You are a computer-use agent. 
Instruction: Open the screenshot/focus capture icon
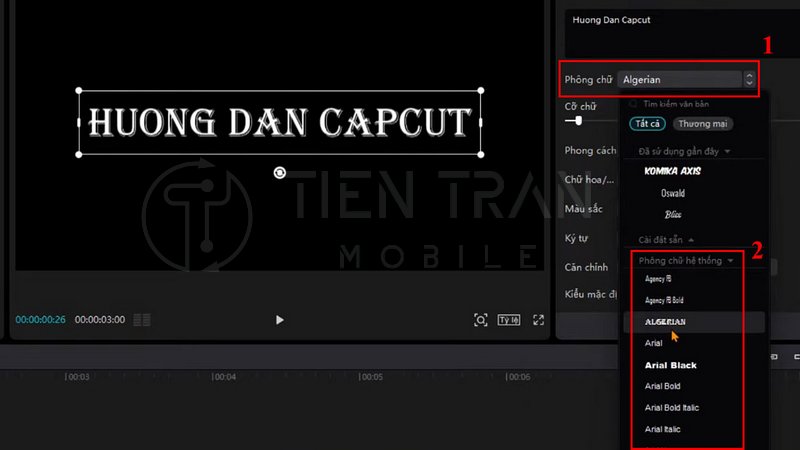coord(481,320)
